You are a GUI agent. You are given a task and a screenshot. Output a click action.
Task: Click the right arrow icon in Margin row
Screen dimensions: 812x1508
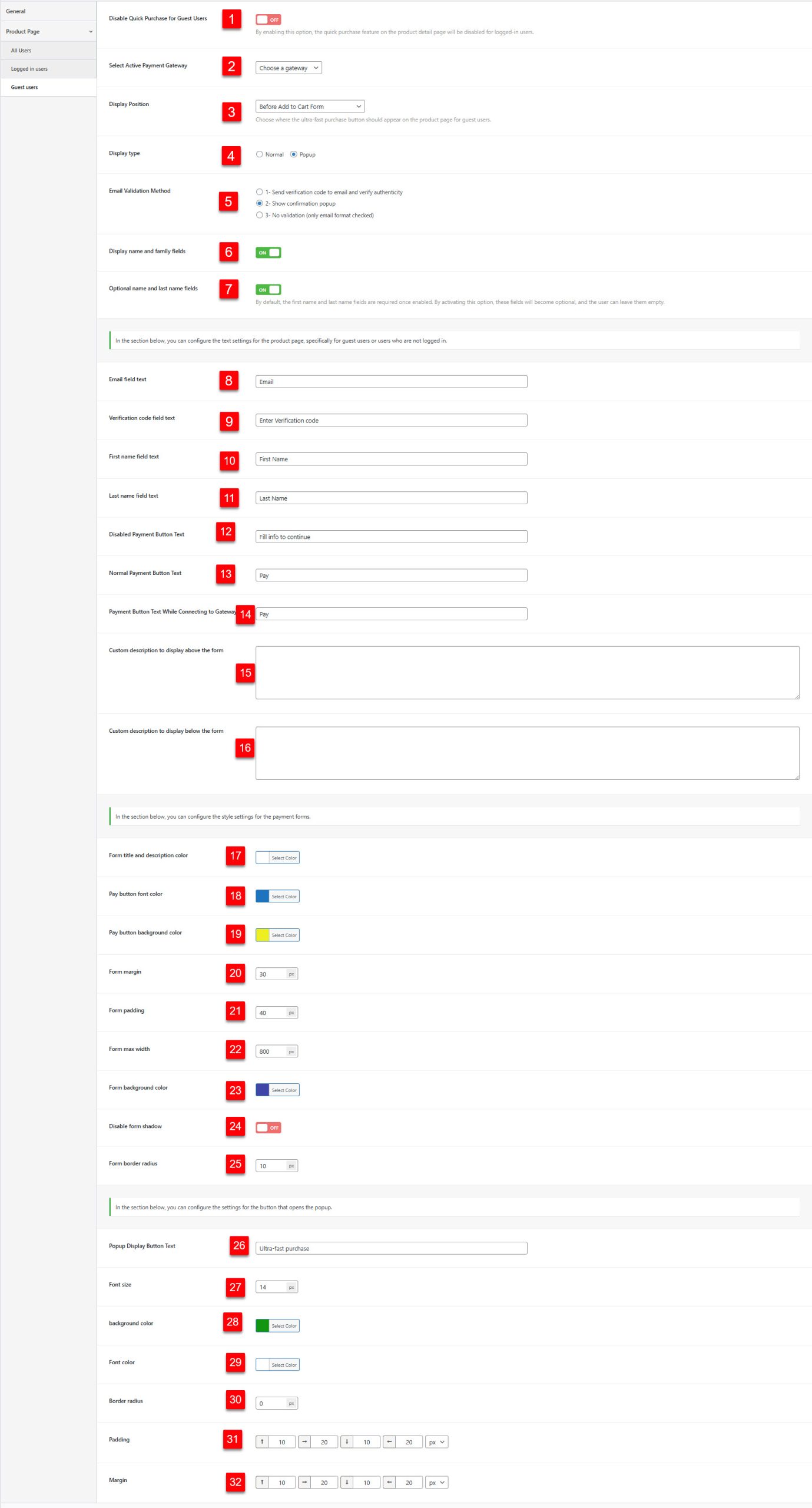[x=304, y=1482]
